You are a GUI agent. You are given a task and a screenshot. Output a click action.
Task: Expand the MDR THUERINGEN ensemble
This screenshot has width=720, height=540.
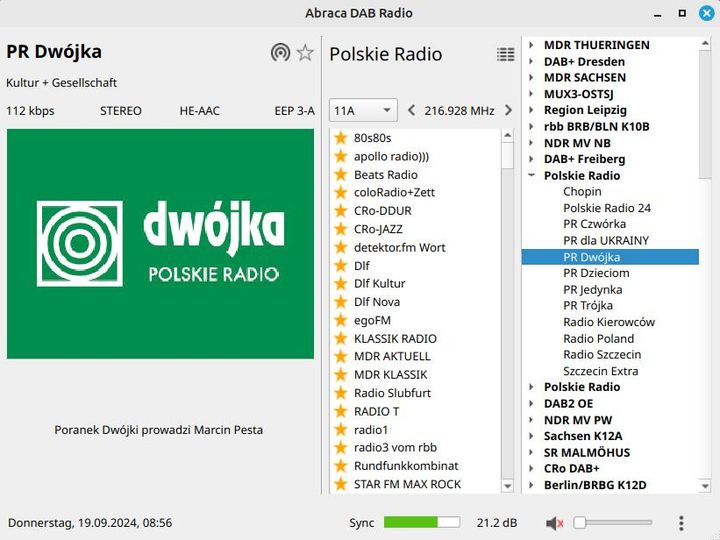(531, 45)
